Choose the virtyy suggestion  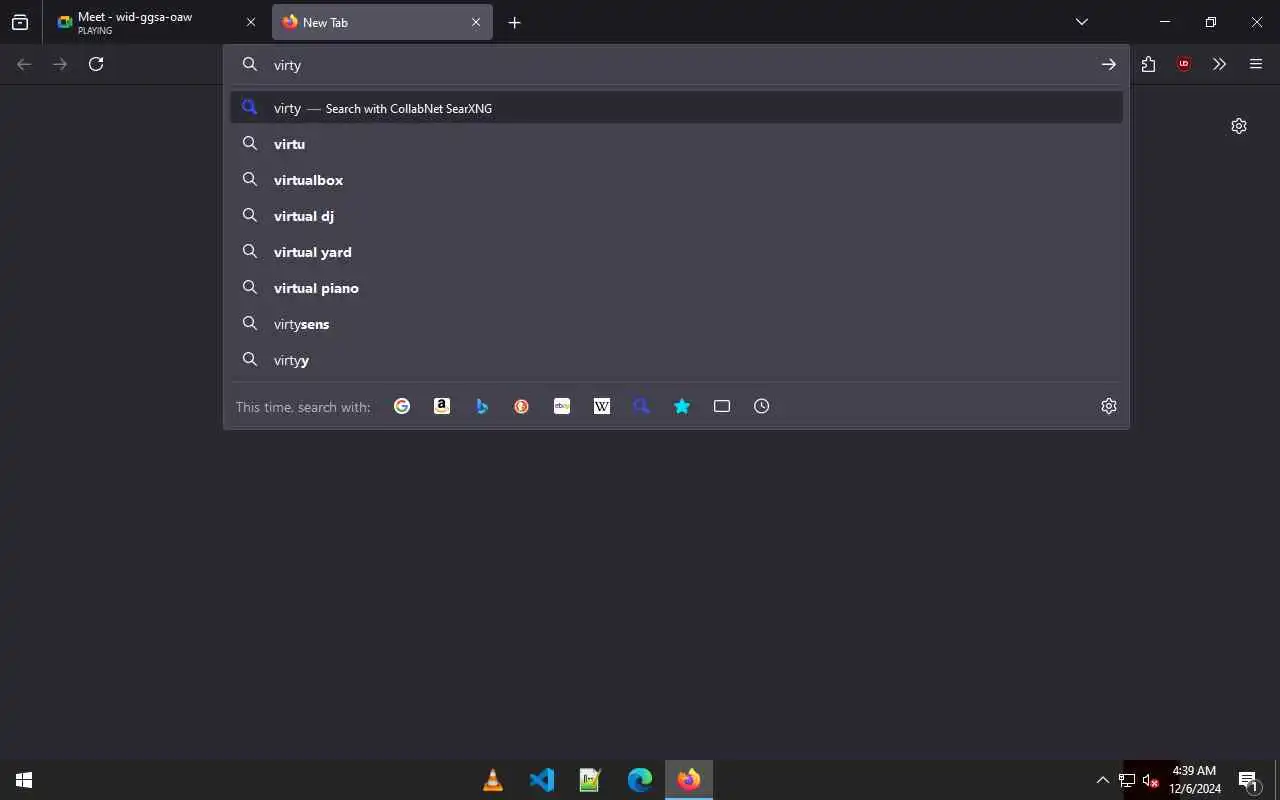[x=676, y=360]
